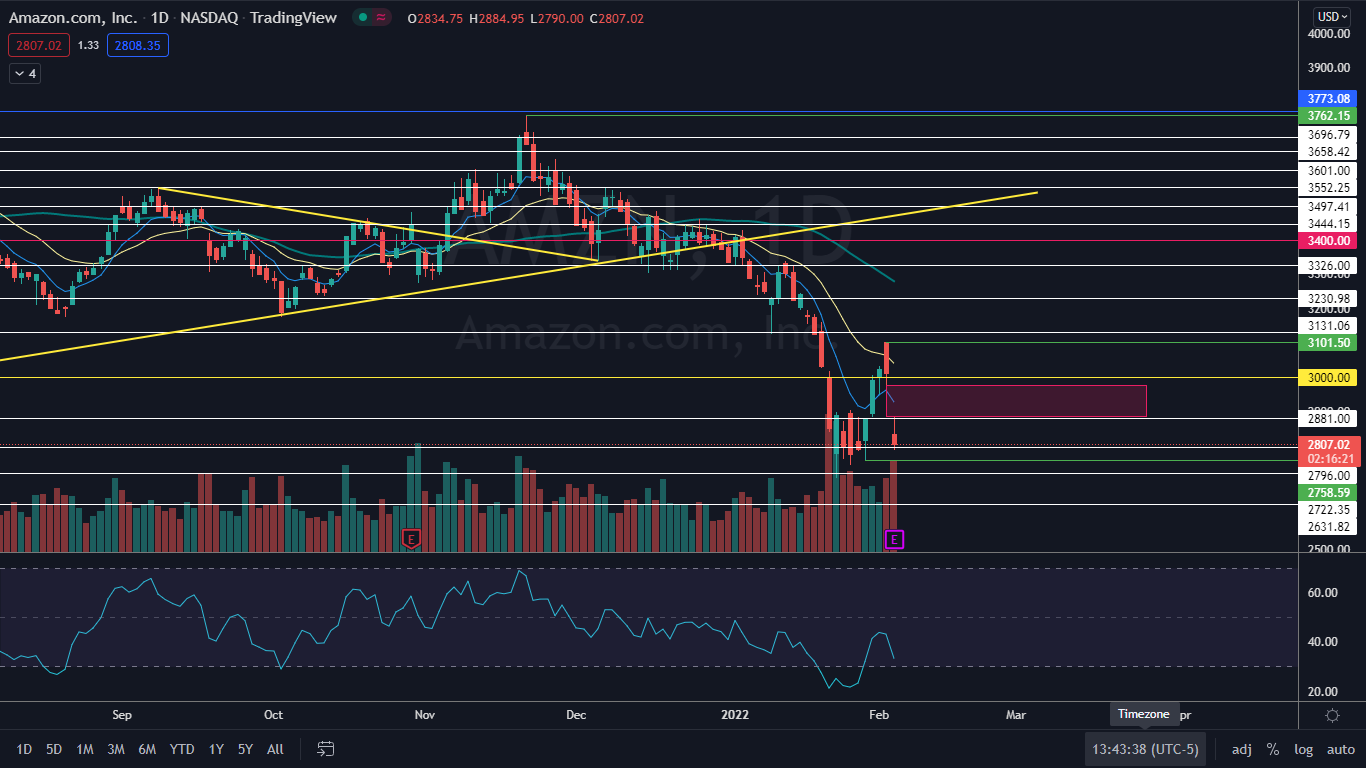This screenshot has width=1366, height=768.
Task: Select the 5D time range
Action: 54,749
